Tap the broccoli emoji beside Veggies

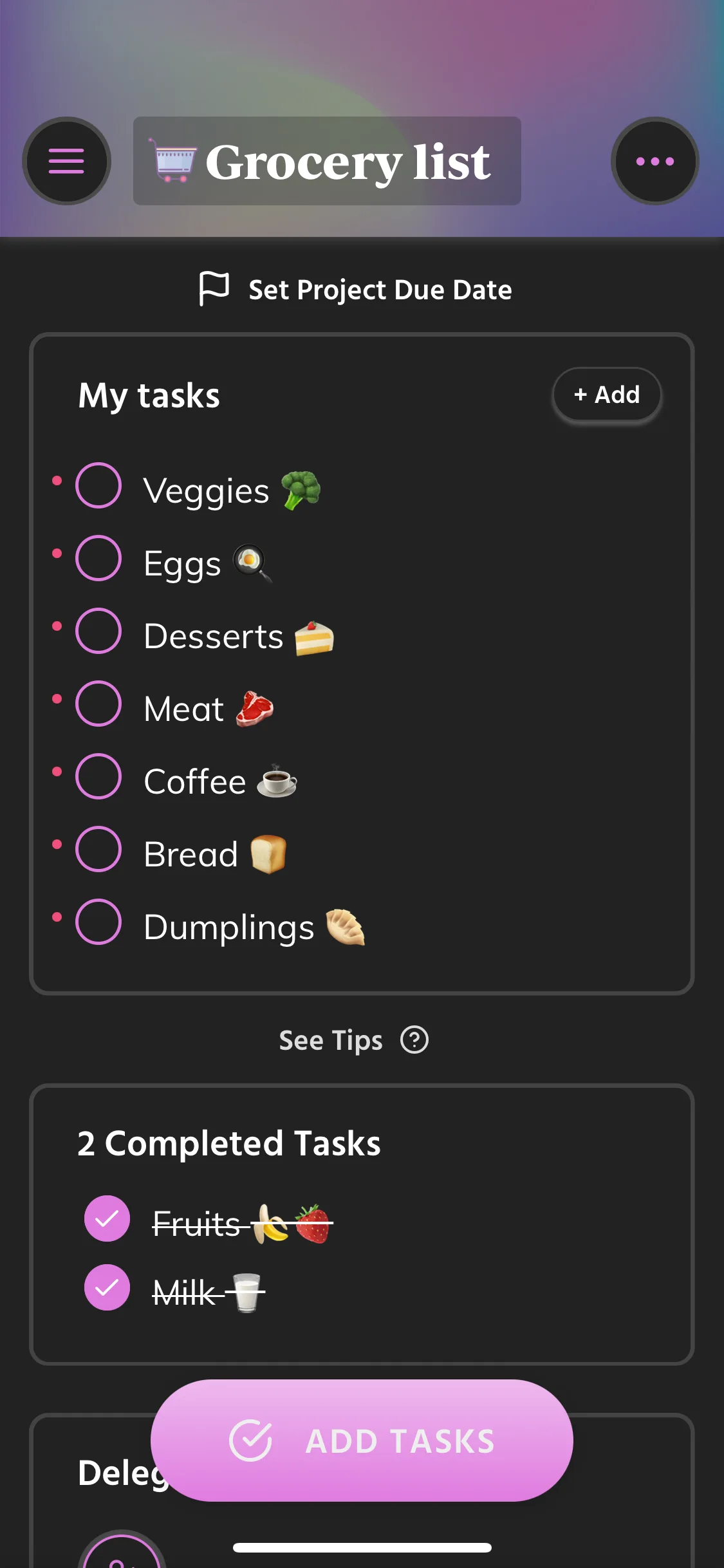[x=301, y=490]
